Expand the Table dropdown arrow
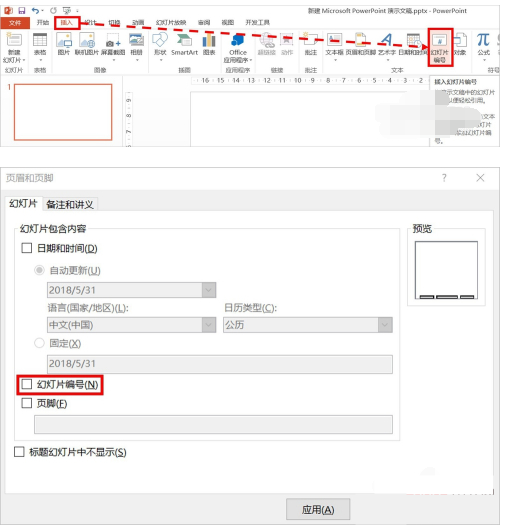Viewport: 505px width, 527px height. point(40,60)
